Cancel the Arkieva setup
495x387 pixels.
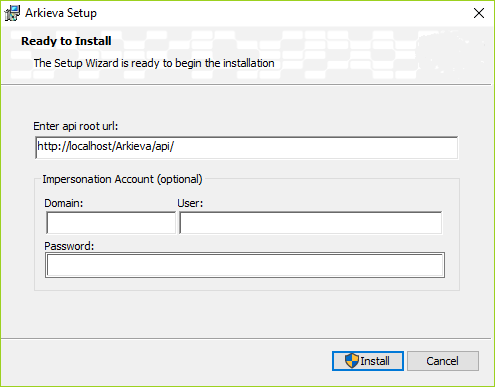pos(443,361)
